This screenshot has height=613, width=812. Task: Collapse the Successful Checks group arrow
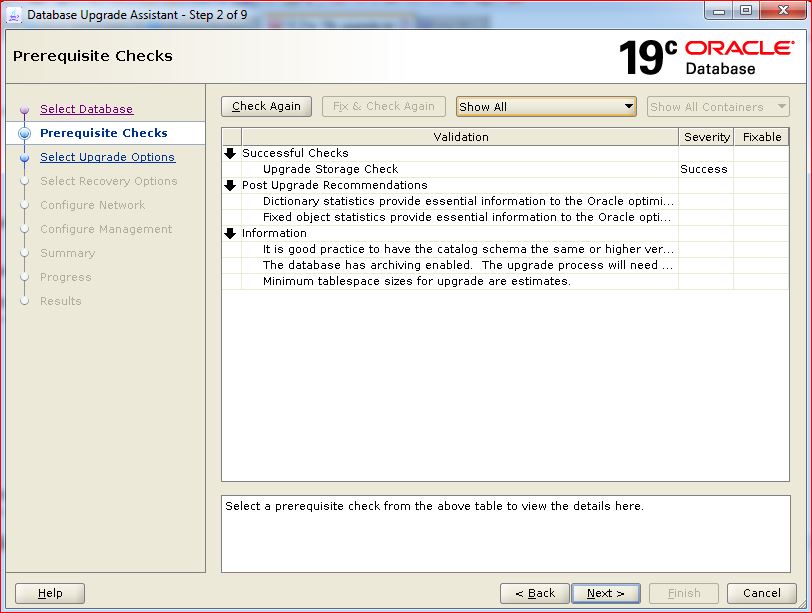point(231,153)
